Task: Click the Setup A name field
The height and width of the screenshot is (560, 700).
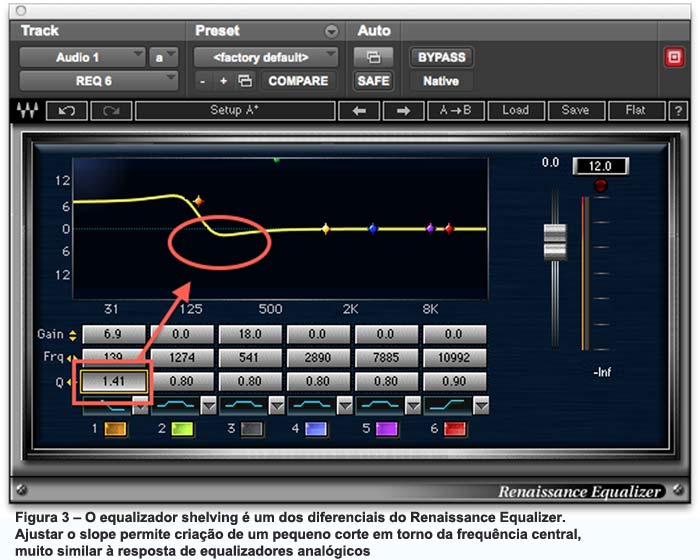Action: click(x=235, y=110)
